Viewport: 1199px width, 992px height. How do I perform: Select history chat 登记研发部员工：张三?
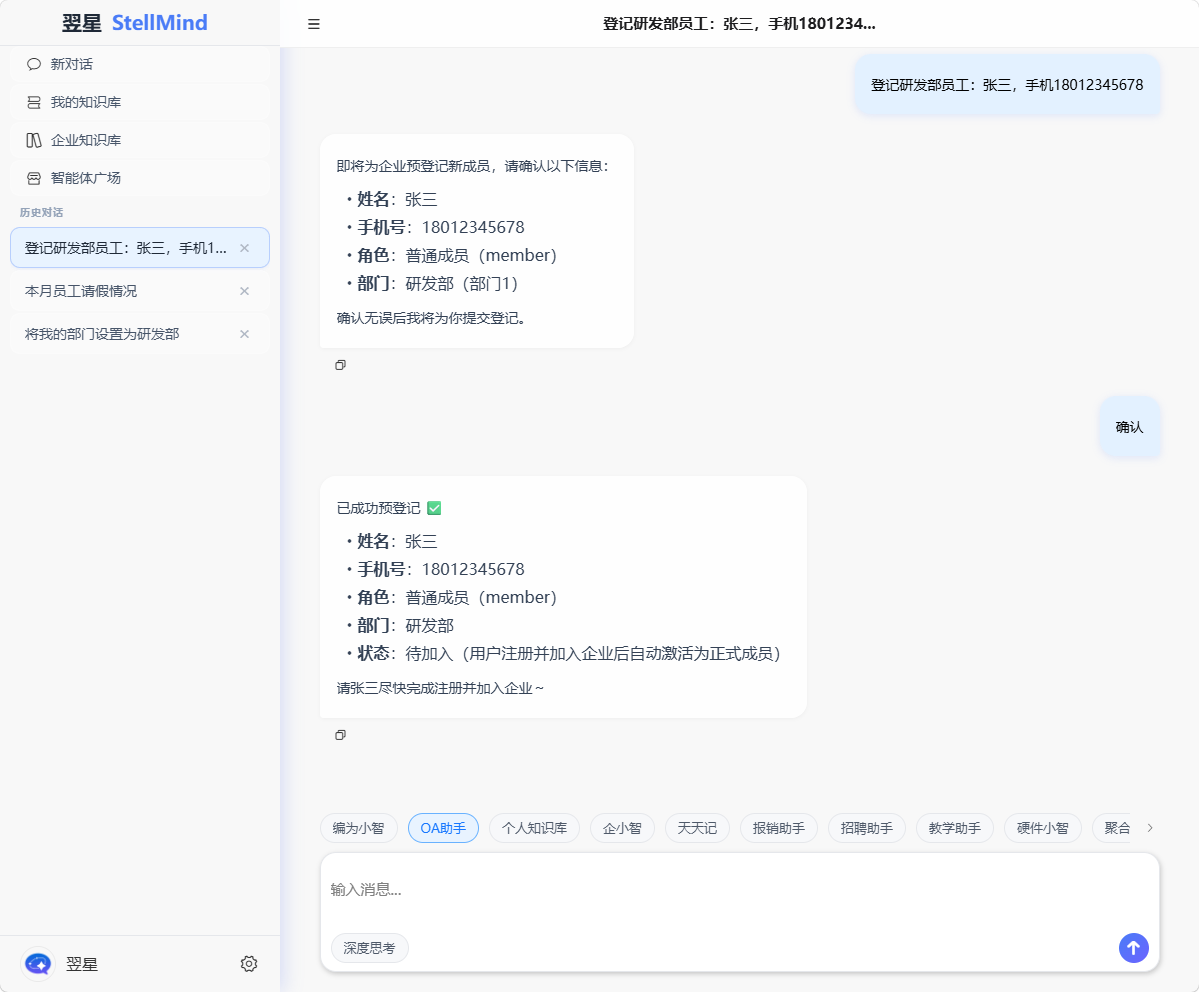click(x=140, y=248)
